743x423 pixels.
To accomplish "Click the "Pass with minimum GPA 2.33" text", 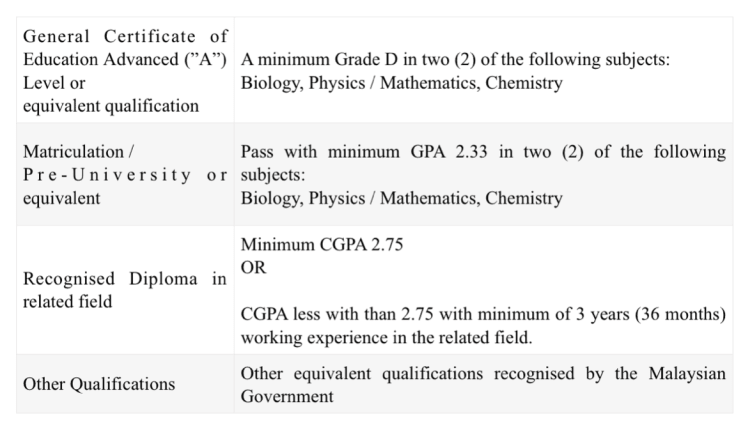I will point(364,152).
